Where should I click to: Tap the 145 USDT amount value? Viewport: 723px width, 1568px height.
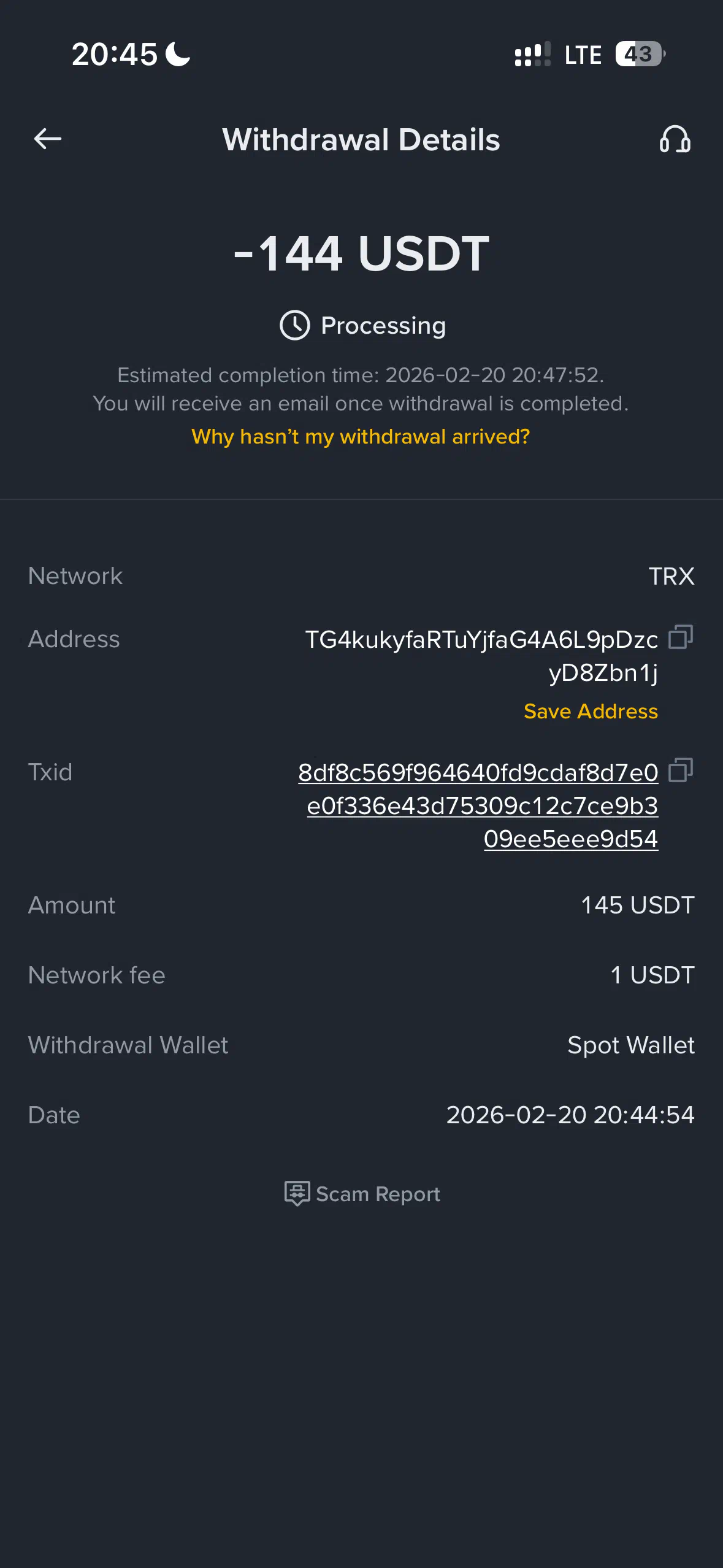click(x=637, y=905)
